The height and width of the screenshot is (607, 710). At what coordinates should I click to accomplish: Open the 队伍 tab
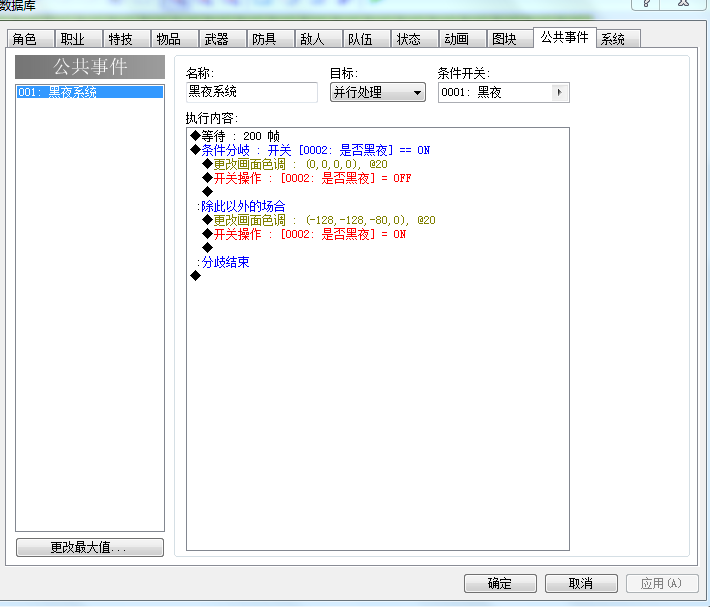366,39
